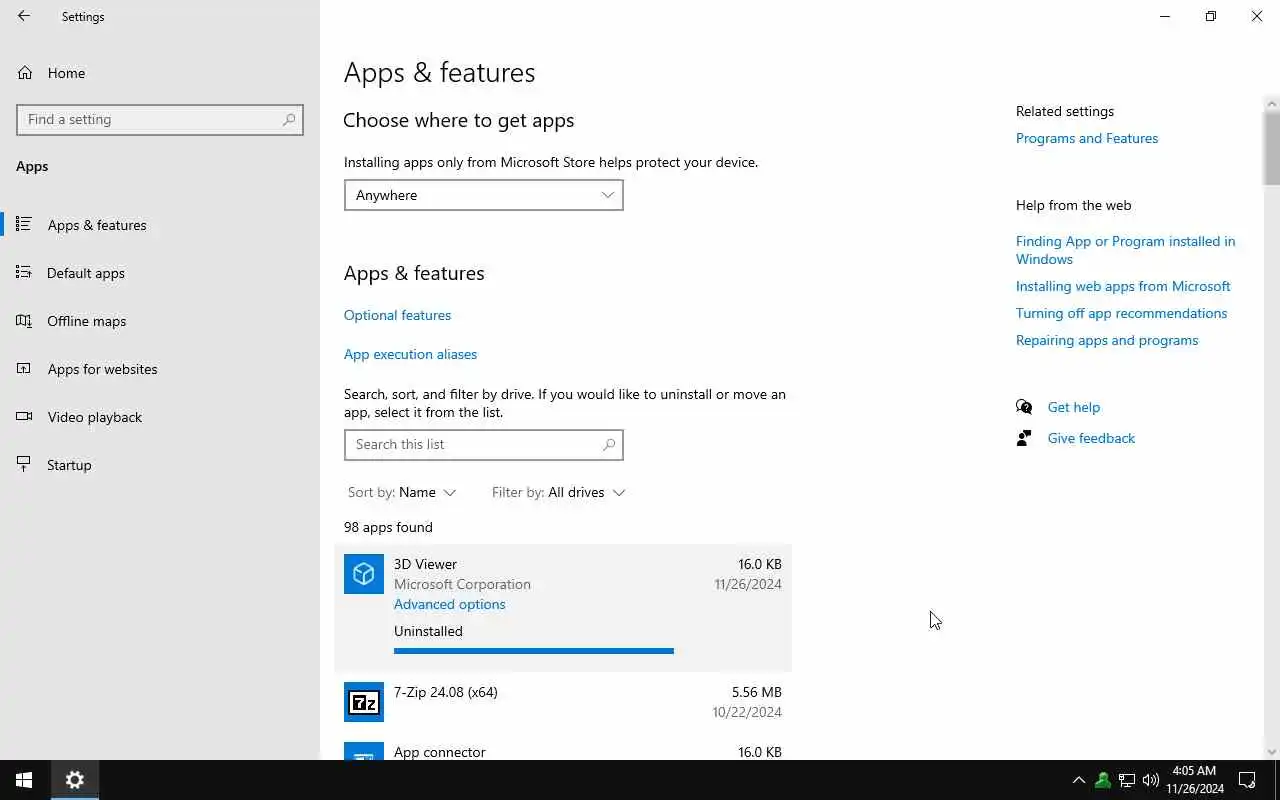This screenshot has width=1280, height=800.
Task: Open Optional features link
Action: point(397,315)
